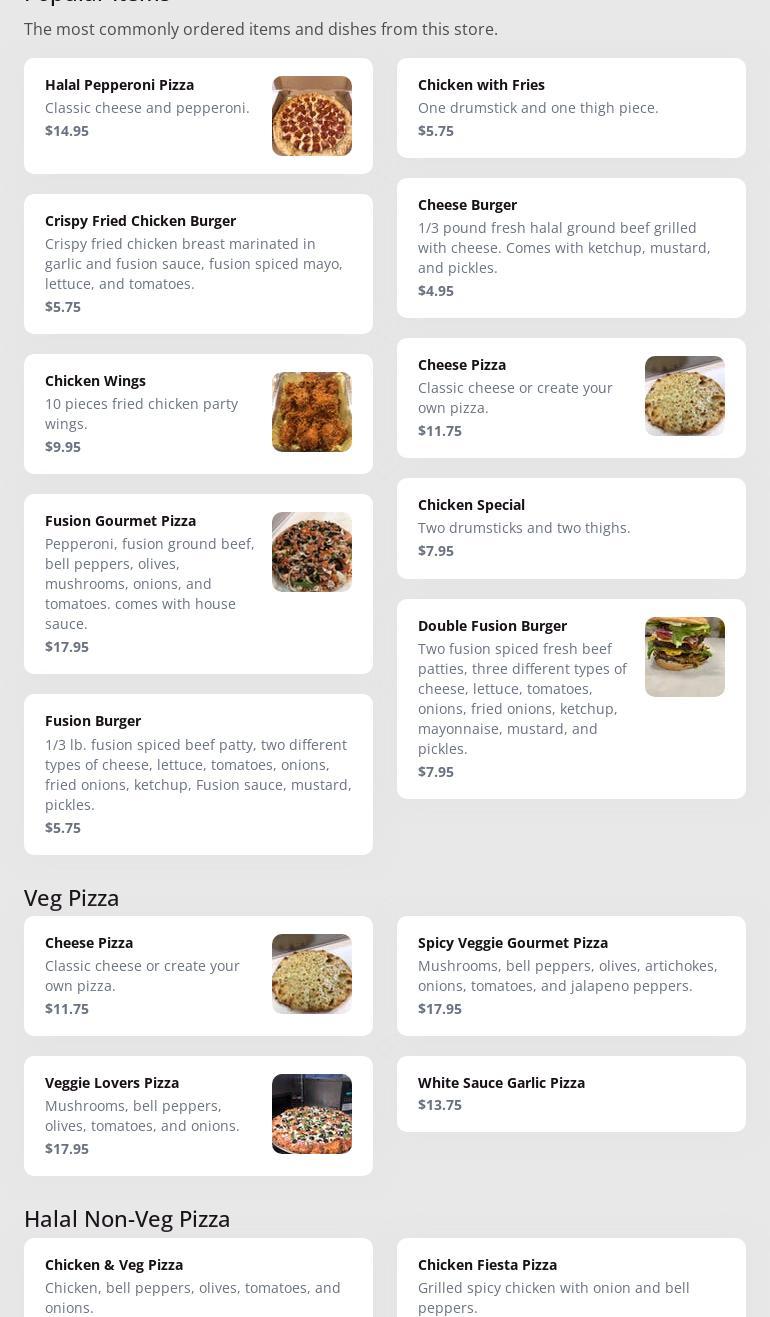The image size is (770, 1317).
Task: Open the Fusion Burger item card
Action: click(x=198, y=774)
